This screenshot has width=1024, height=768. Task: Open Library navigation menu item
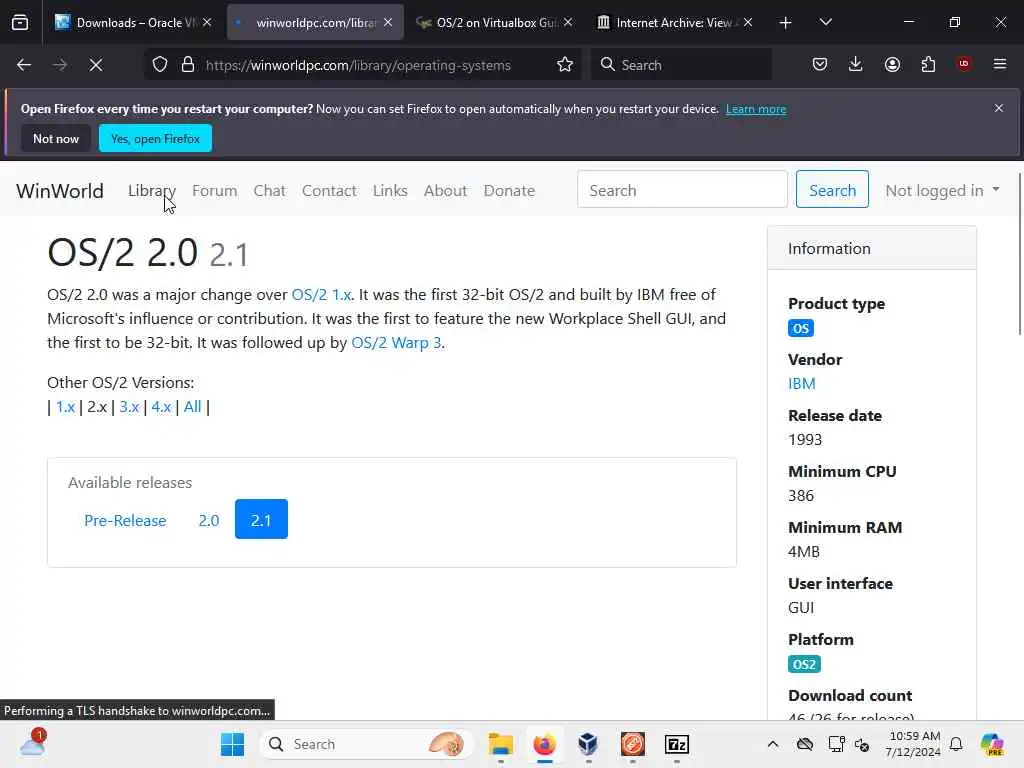click(x=152, y=191)
